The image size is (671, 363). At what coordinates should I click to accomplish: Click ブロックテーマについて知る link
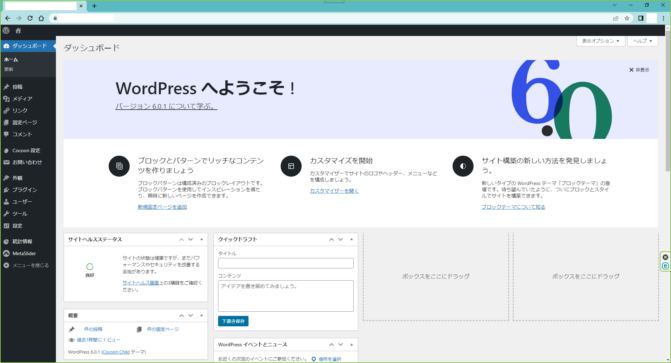click(x=513, y=207)
